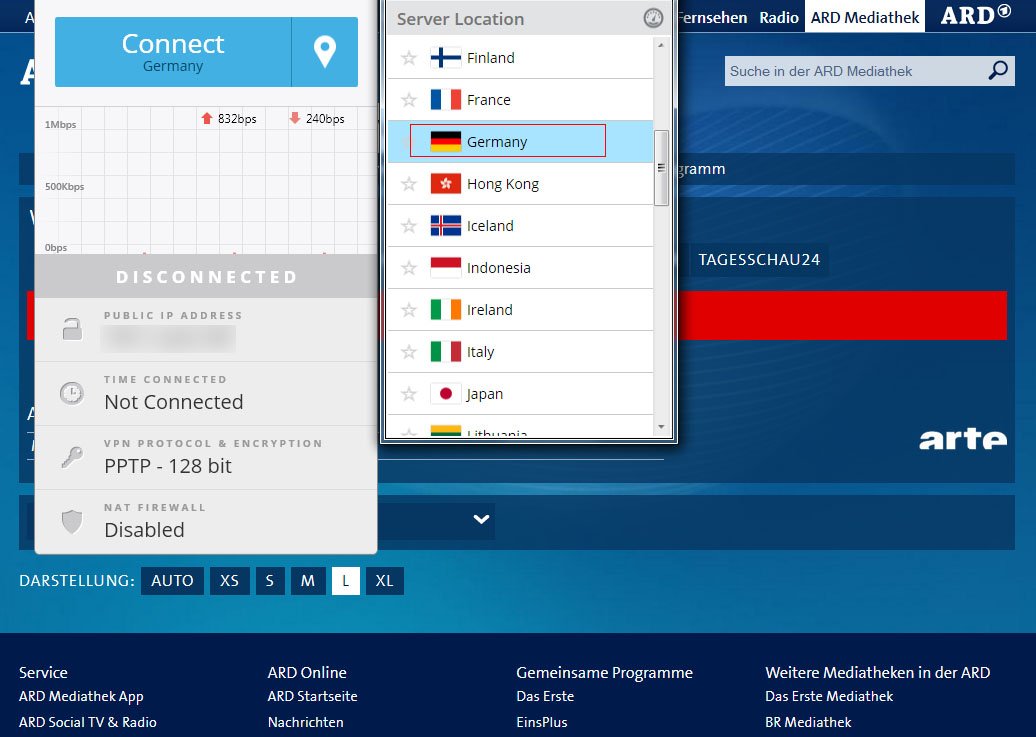1036x737 pixels.
Task: Open the BR Mediathek footer link
Action: [x=808, y=722]
